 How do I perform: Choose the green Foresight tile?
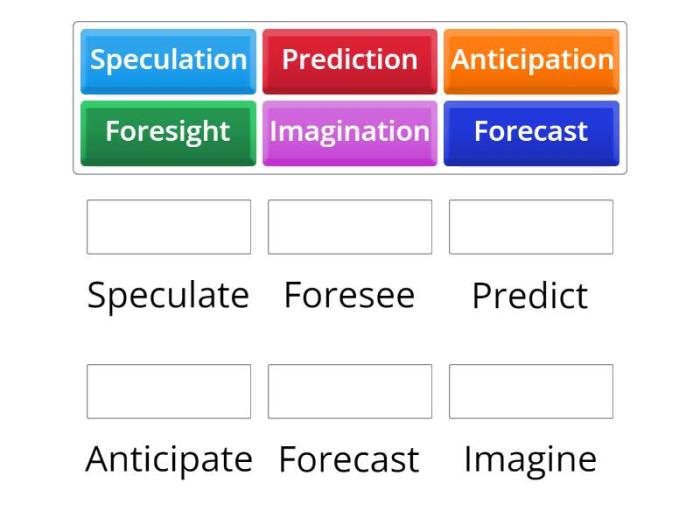(168, 133)
